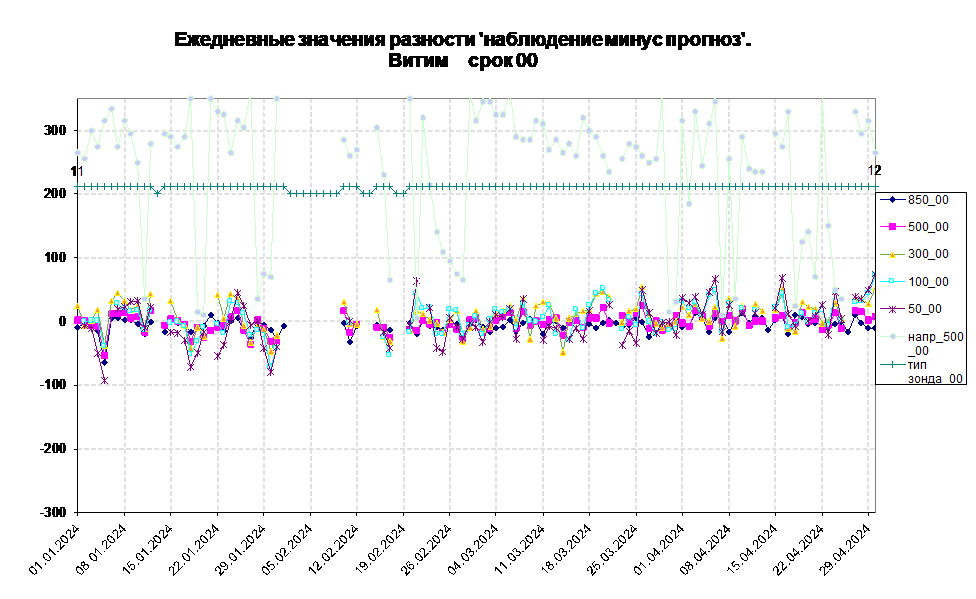Select the 01.01.2024 date axis label
976x599 pixels.
tap(55, 549)
